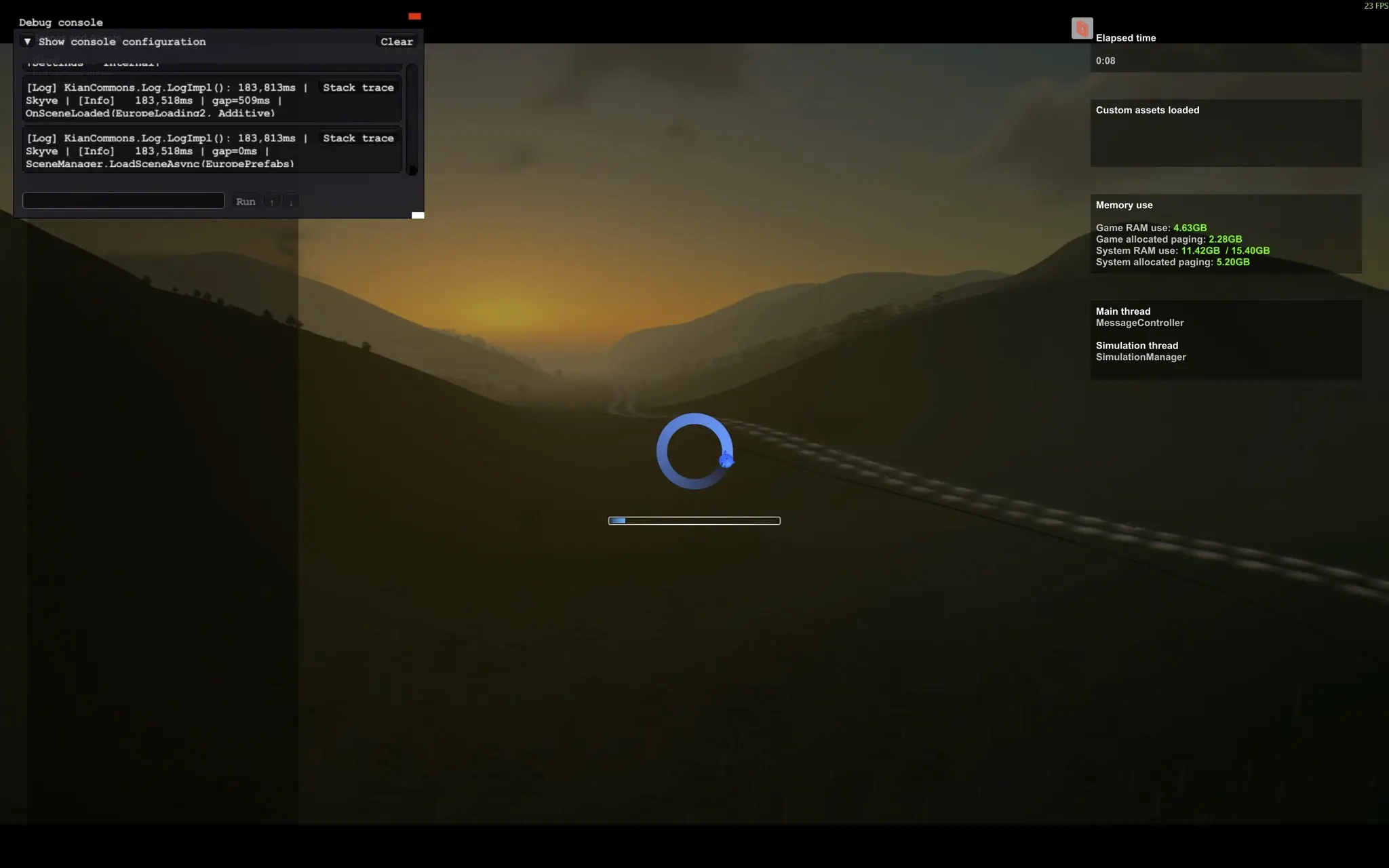The image size is (1389, 868).
Task: Click the down arrow command history button
Action: tap(291, 202)
